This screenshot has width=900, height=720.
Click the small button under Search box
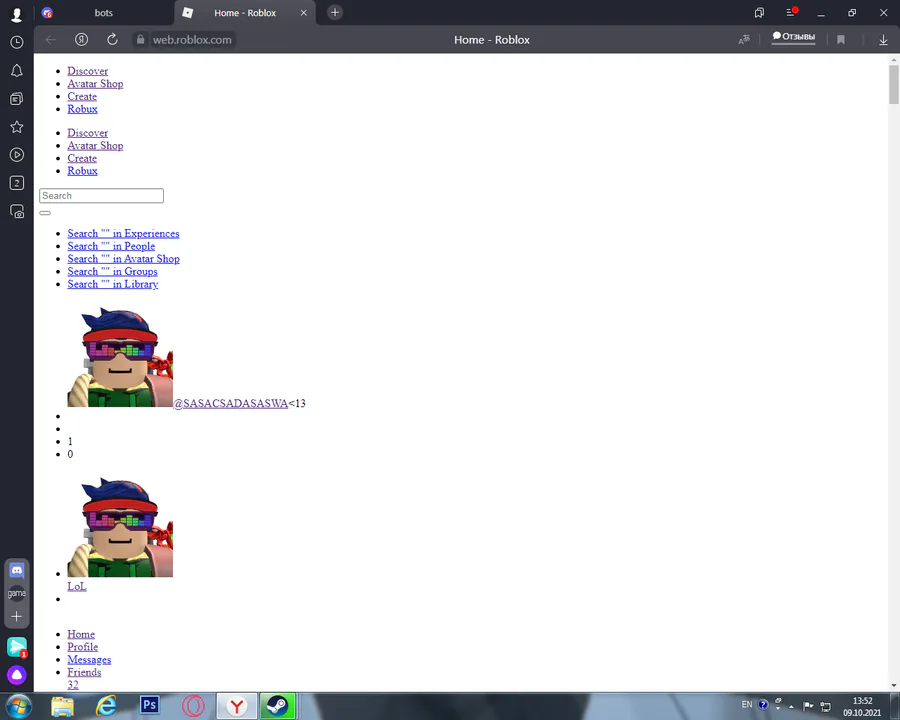tap(45, 213)
